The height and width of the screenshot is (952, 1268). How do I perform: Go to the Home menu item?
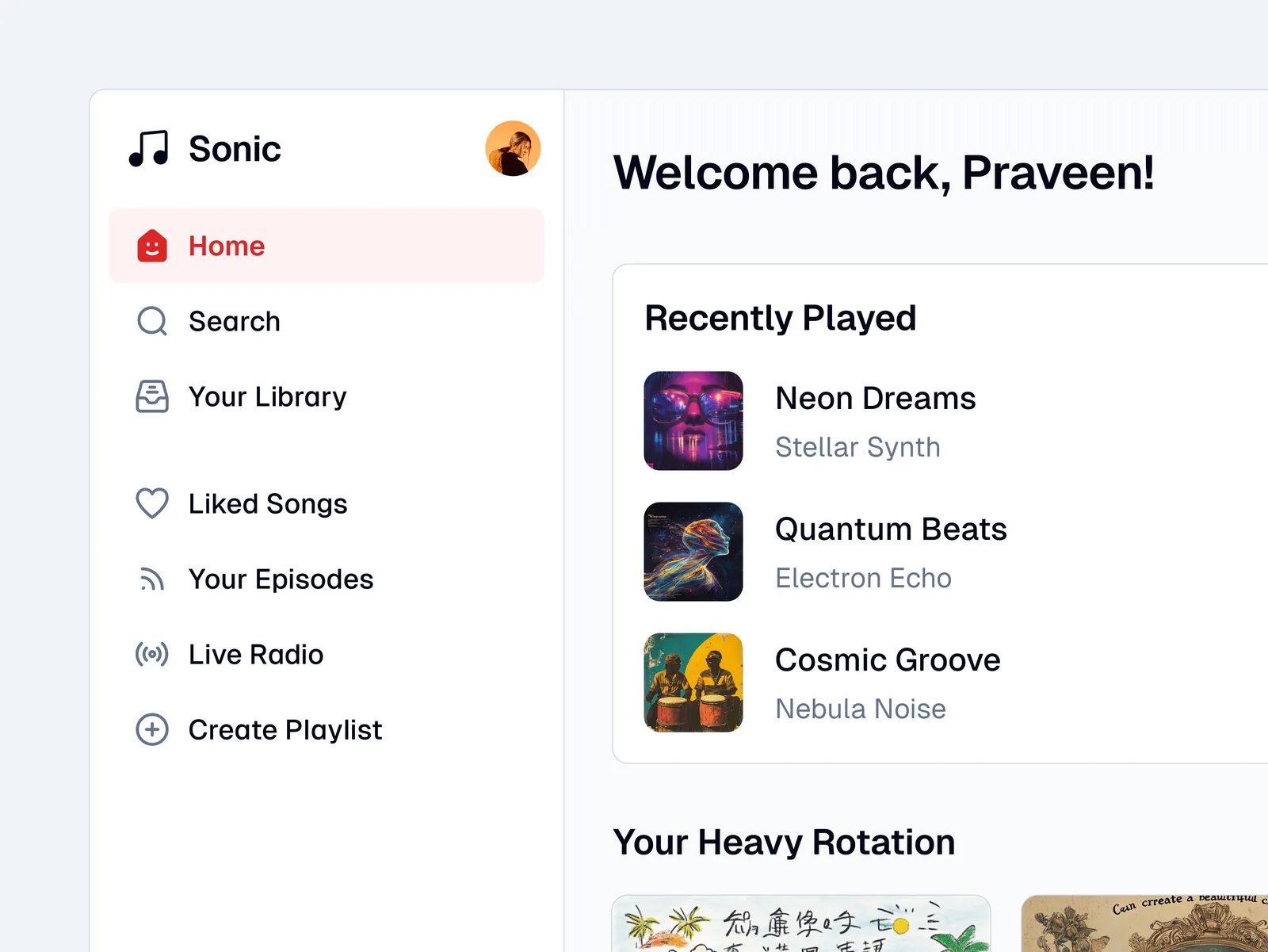[x=227, y=246]
